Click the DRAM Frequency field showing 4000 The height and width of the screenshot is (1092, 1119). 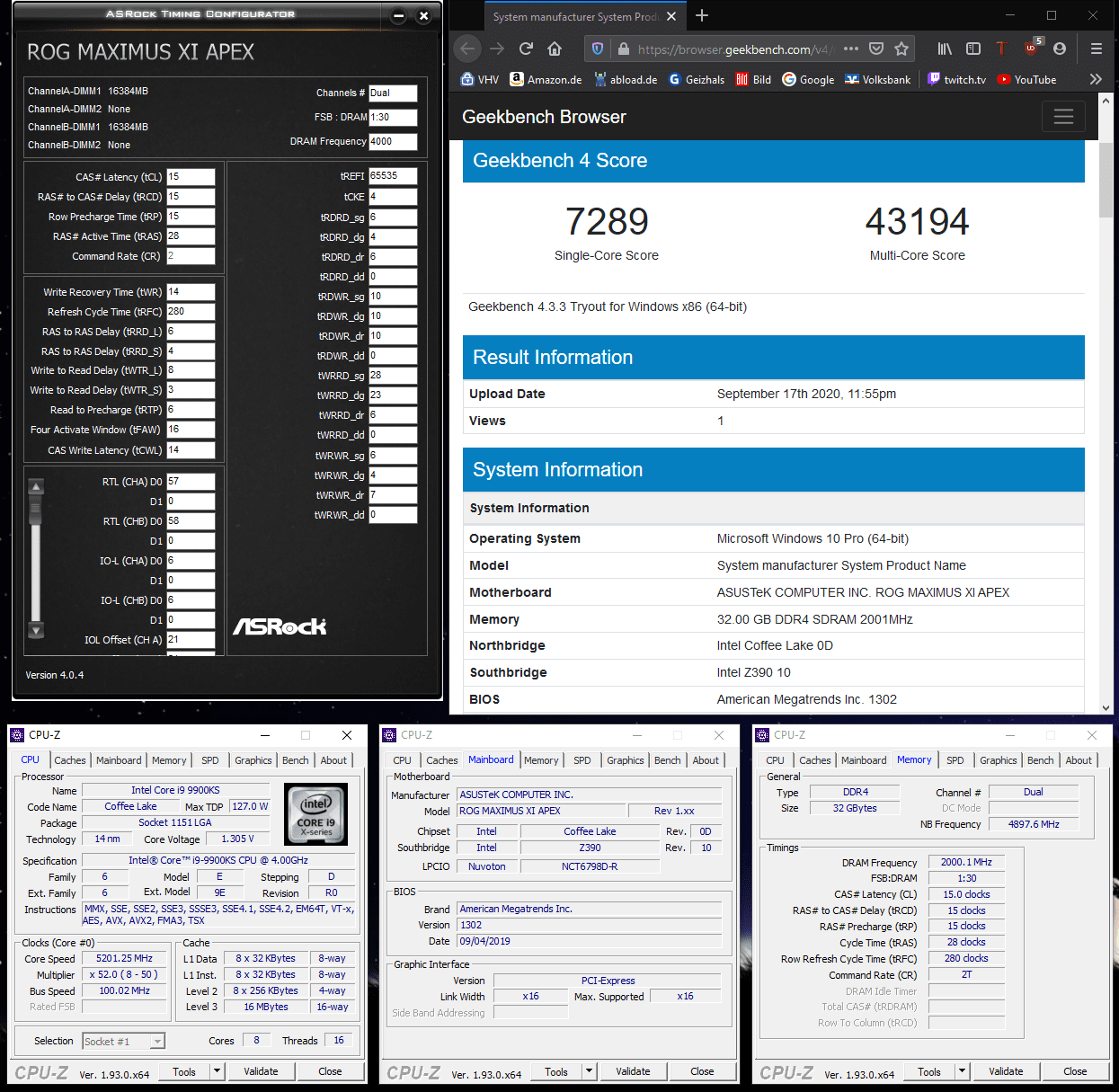pos(393,141)
